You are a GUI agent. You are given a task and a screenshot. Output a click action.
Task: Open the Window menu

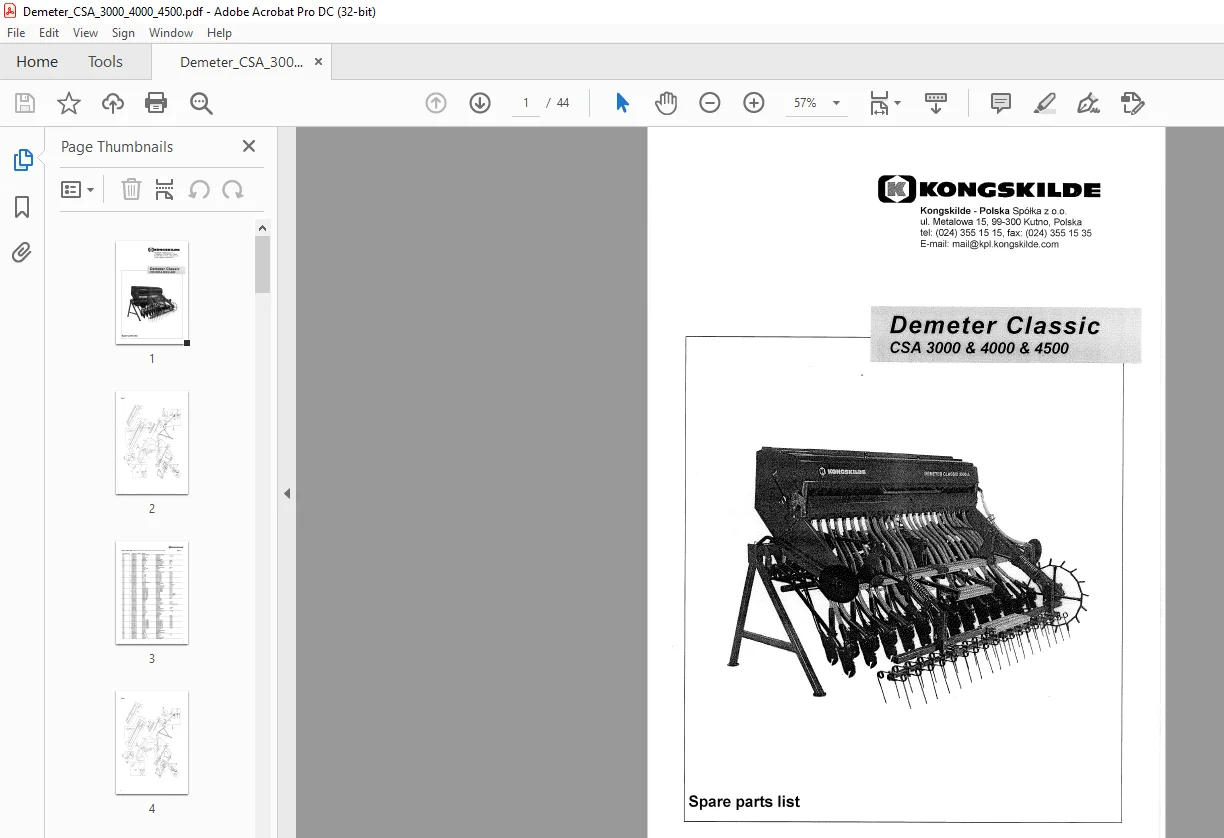pyautogui.click(x=171, y=33)
